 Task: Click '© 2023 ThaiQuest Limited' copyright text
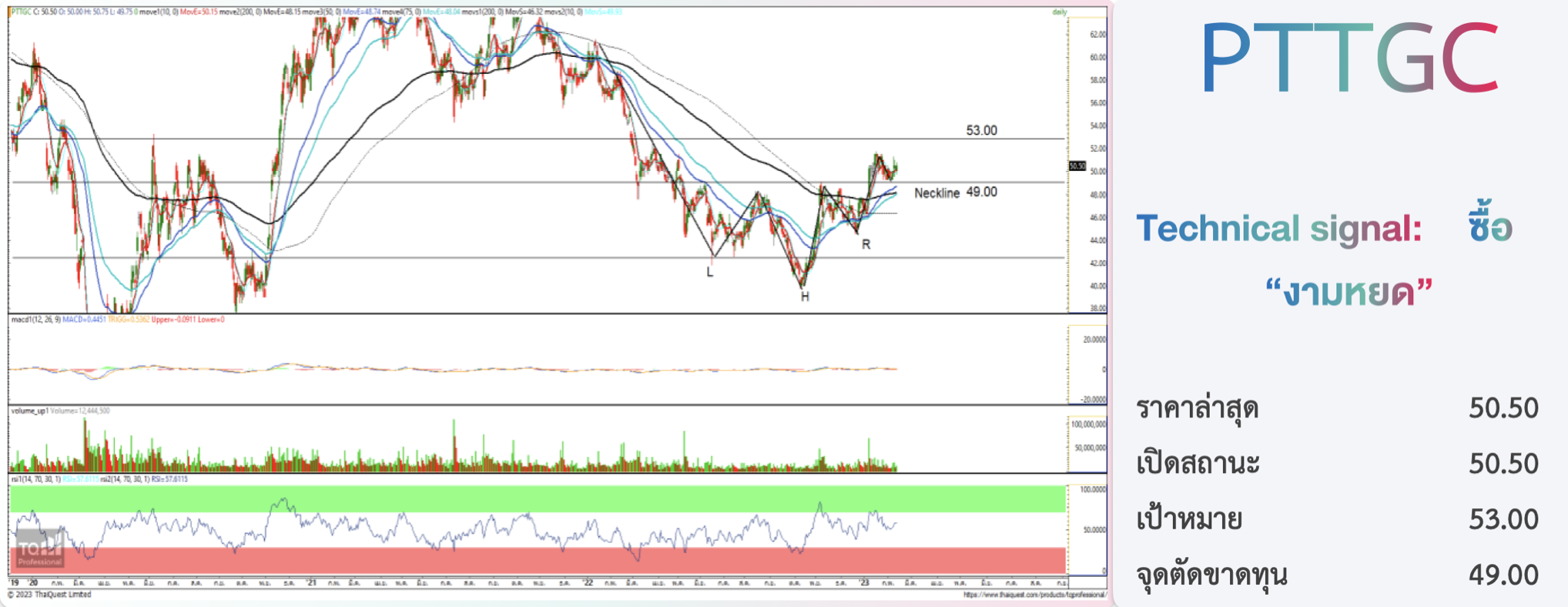coord(50,595)
